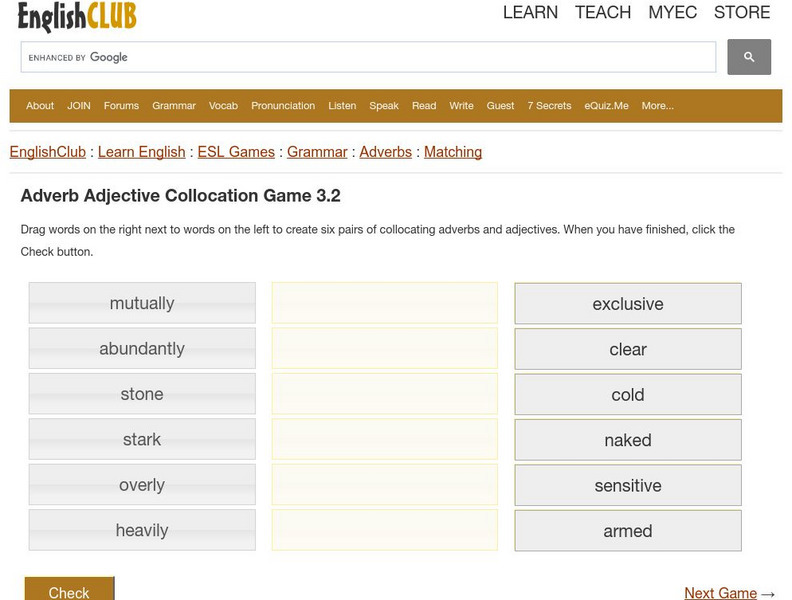This screenshot has height=600, width=792.
Task: Click the 'abundantly' word box
Action: click(142, 348)
